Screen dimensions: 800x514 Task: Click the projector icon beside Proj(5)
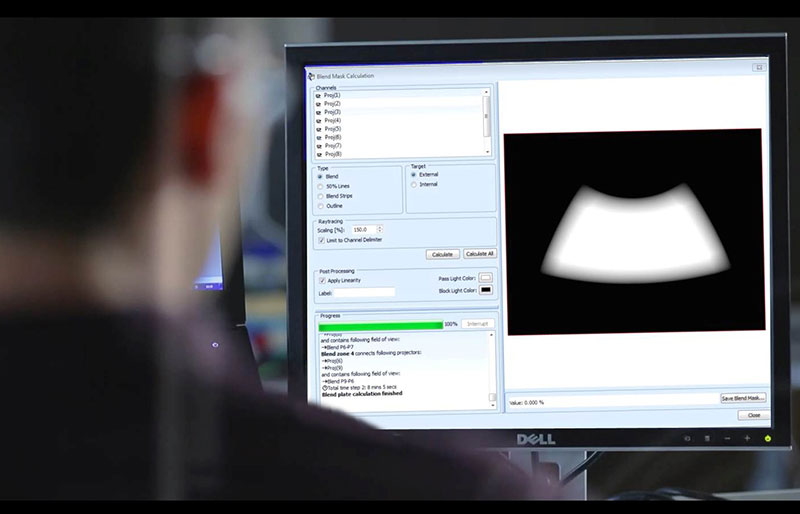coord(318,129)
